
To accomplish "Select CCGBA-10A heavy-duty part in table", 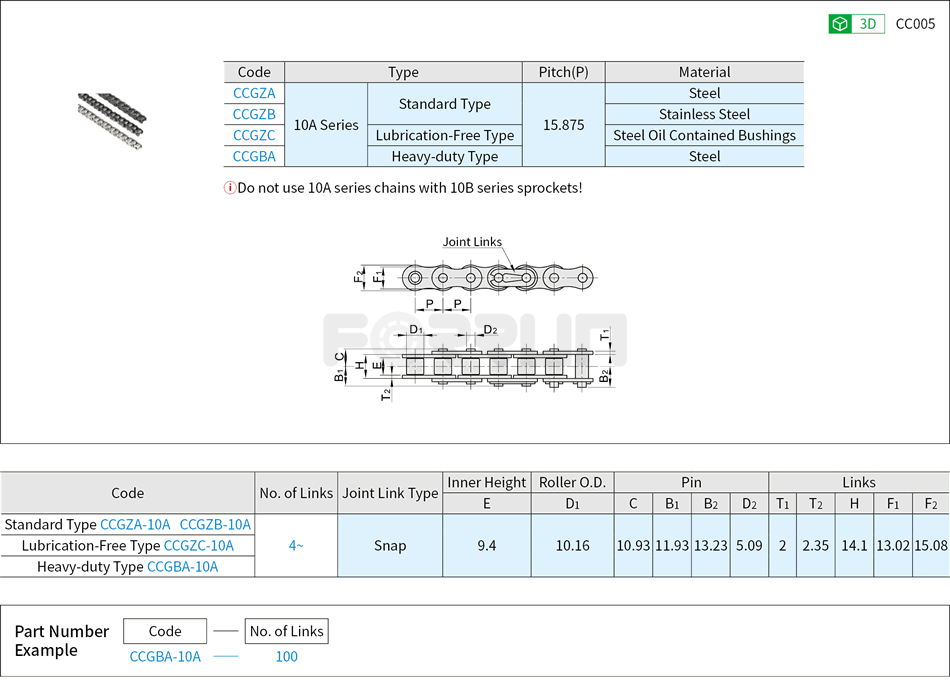I will (x=182, y=567).
